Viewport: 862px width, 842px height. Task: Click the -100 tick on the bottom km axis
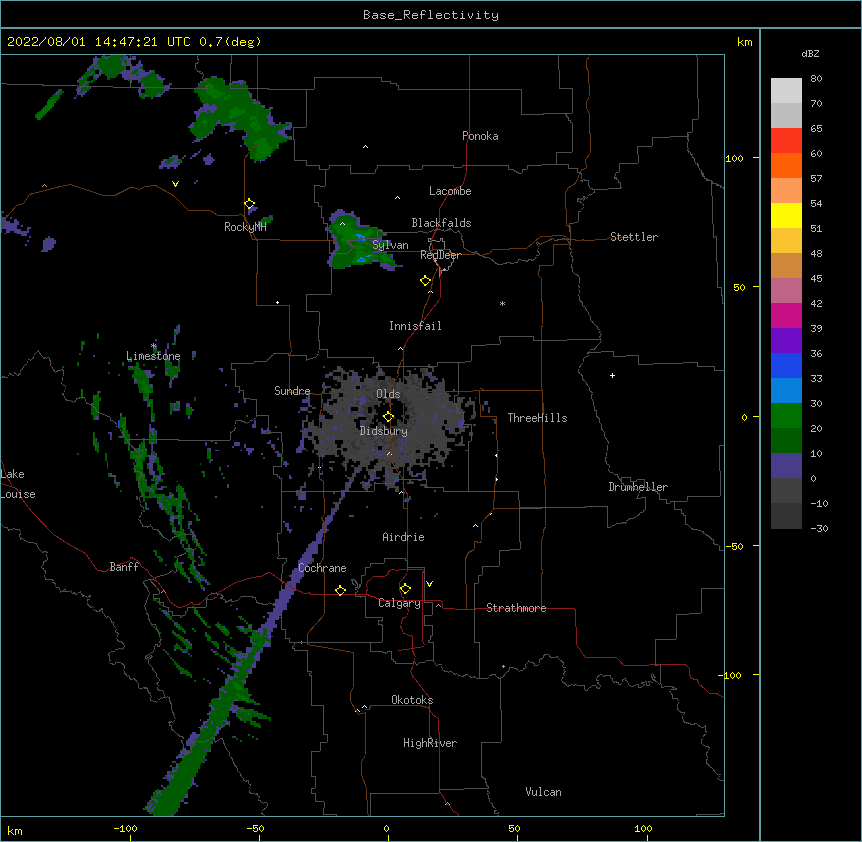point(126,828)
